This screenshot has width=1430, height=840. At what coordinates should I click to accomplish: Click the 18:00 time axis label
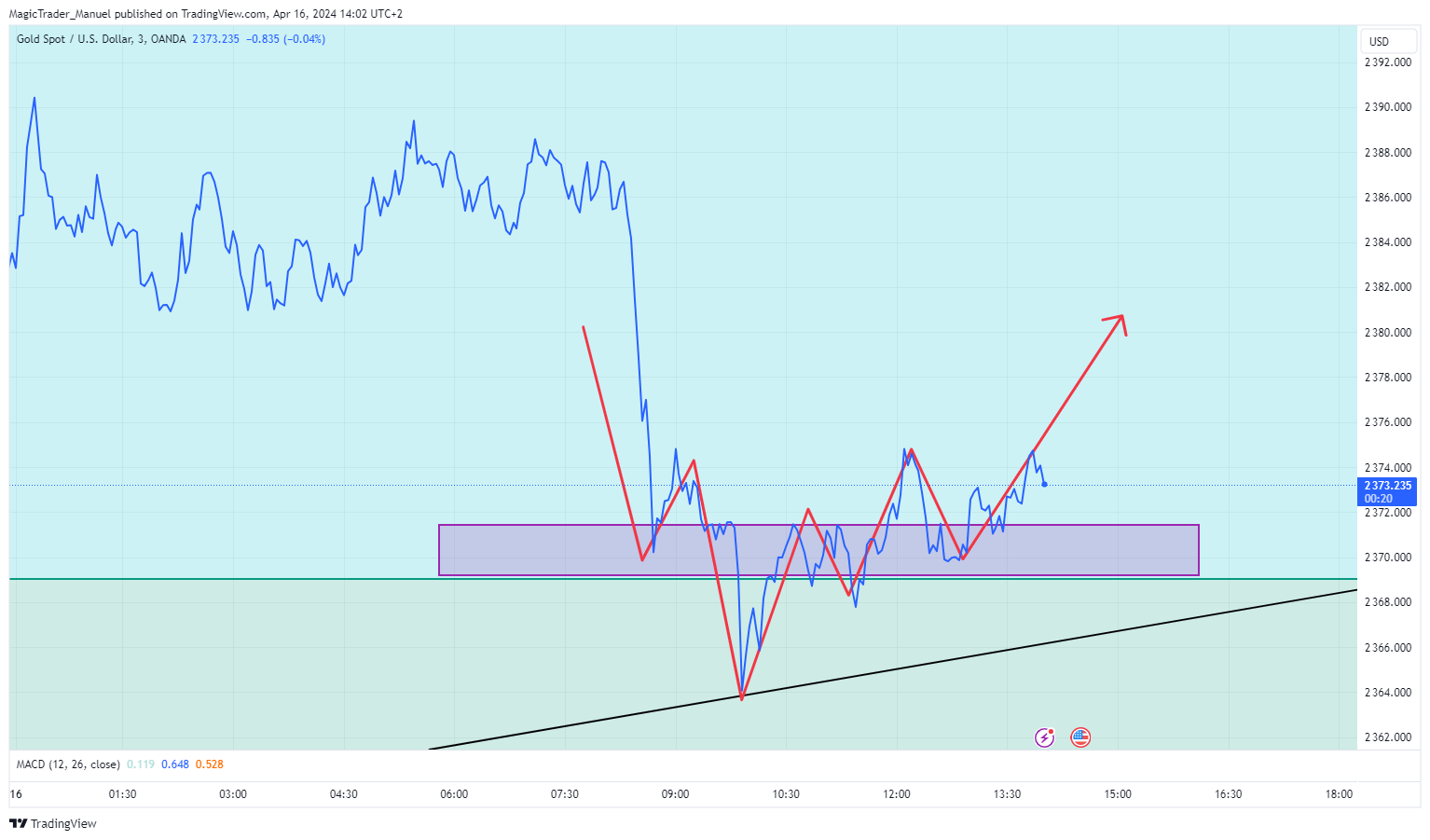[x=1340, y=794]
